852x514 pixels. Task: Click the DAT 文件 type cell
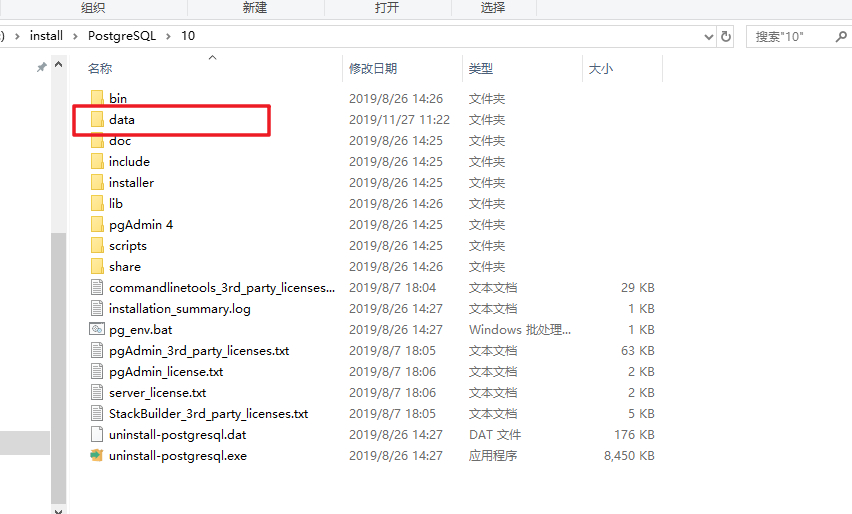tap(495, 435)
